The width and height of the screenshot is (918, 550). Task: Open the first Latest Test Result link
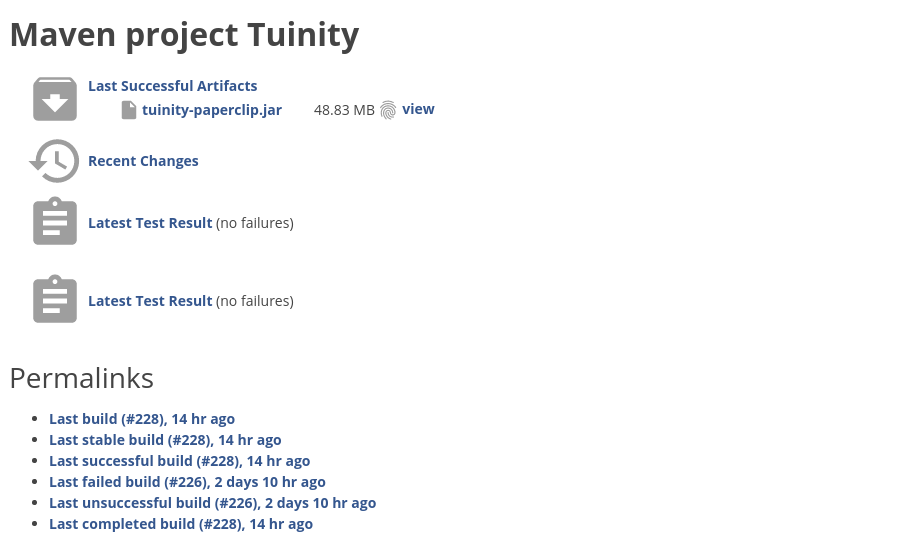pyautogui.click(x=150, y=223)
